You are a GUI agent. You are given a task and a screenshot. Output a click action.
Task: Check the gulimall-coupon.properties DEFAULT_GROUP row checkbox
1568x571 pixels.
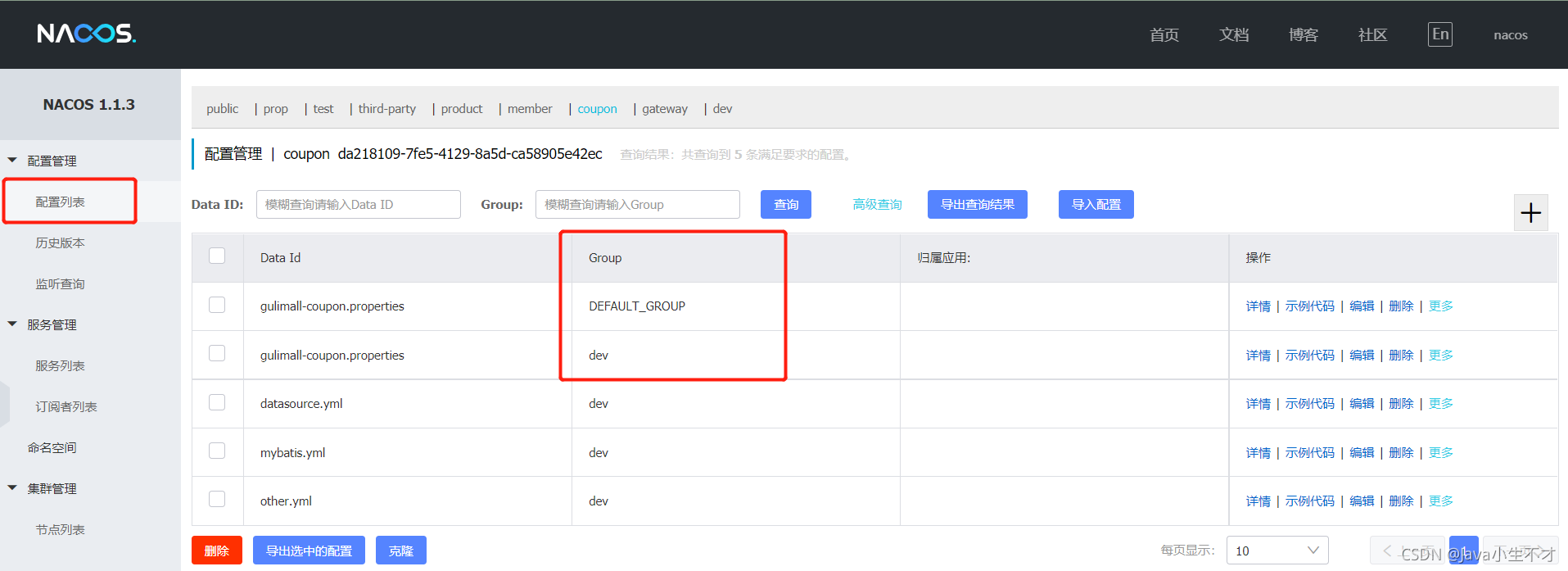[x=217, y=305]
